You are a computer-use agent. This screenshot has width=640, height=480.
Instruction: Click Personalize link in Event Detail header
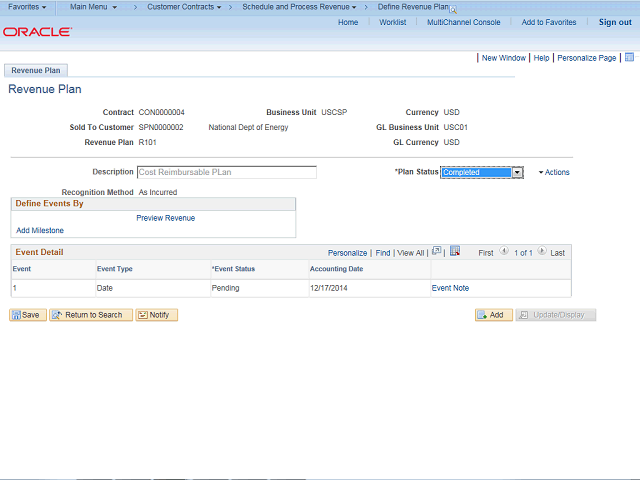click(347, 253)
